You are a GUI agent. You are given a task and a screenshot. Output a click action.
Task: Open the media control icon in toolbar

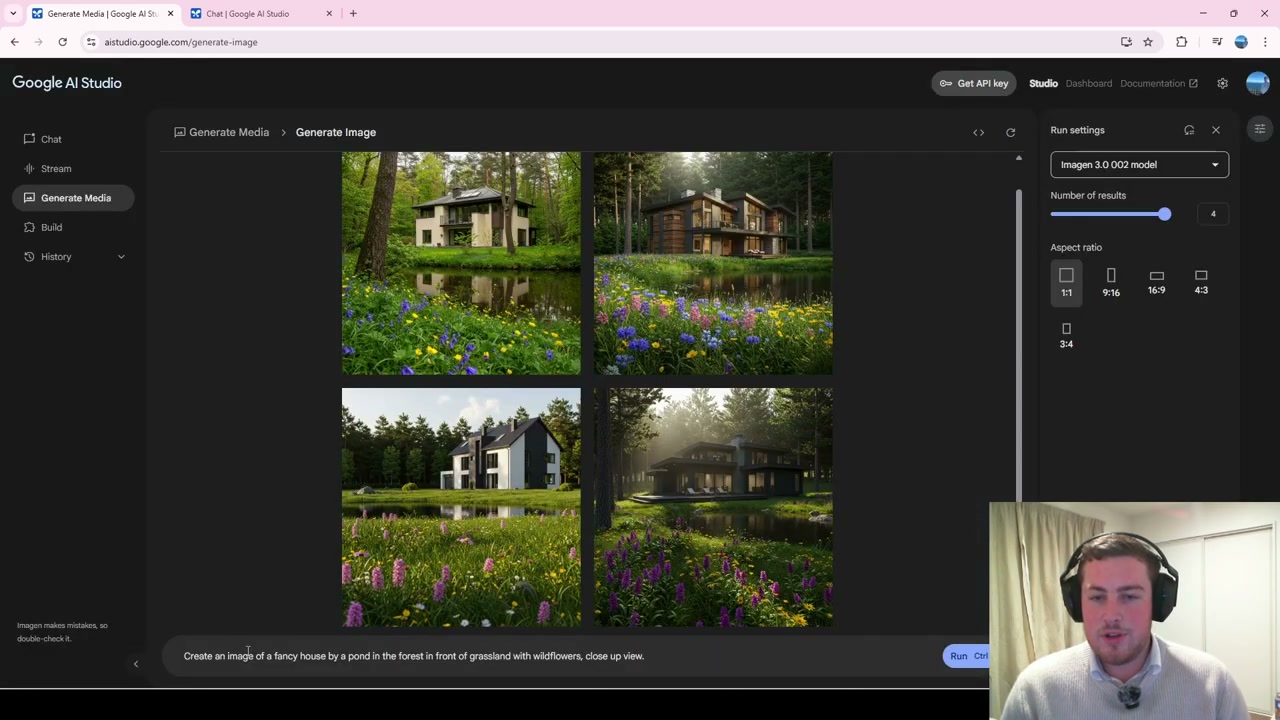[x=1216, y=42]
